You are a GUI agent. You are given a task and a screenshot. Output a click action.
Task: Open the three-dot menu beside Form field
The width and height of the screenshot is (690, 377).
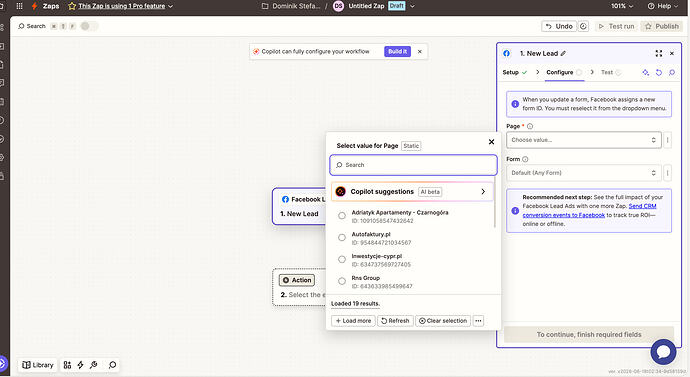tap(668, 173)
